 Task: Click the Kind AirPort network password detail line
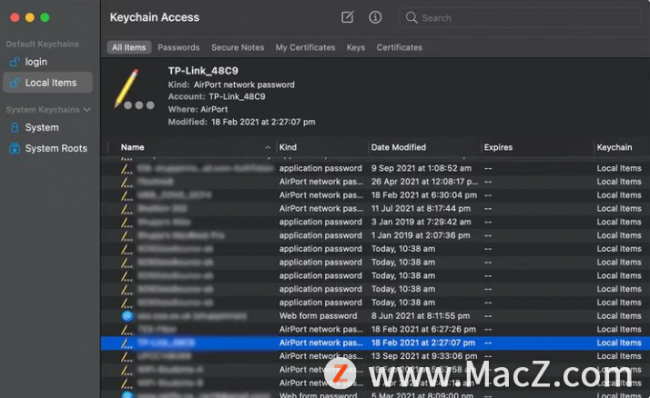231,85
